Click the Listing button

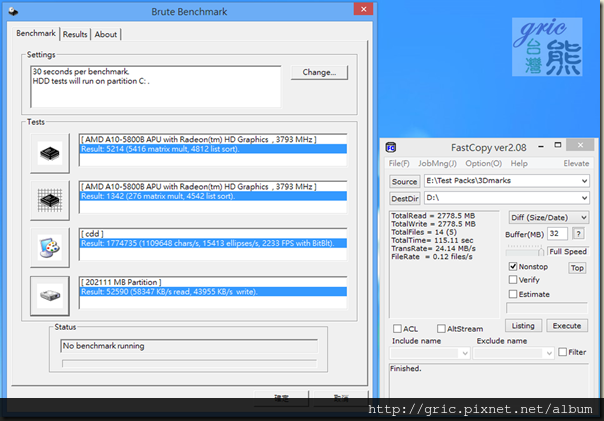pyautogui.click(x=523, y=326)
